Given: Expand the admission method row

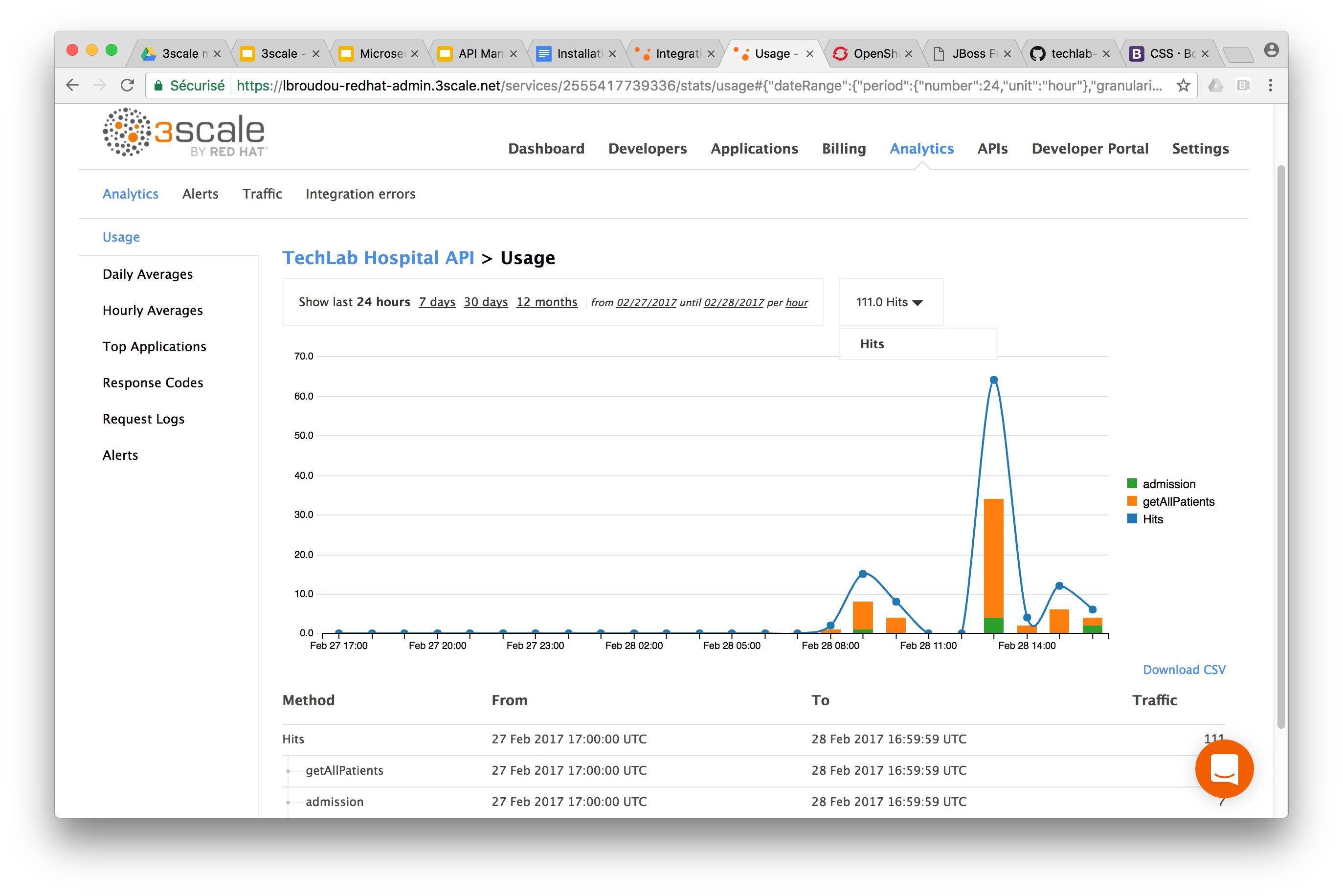Looking at the screenshot, I should (288, 801).
